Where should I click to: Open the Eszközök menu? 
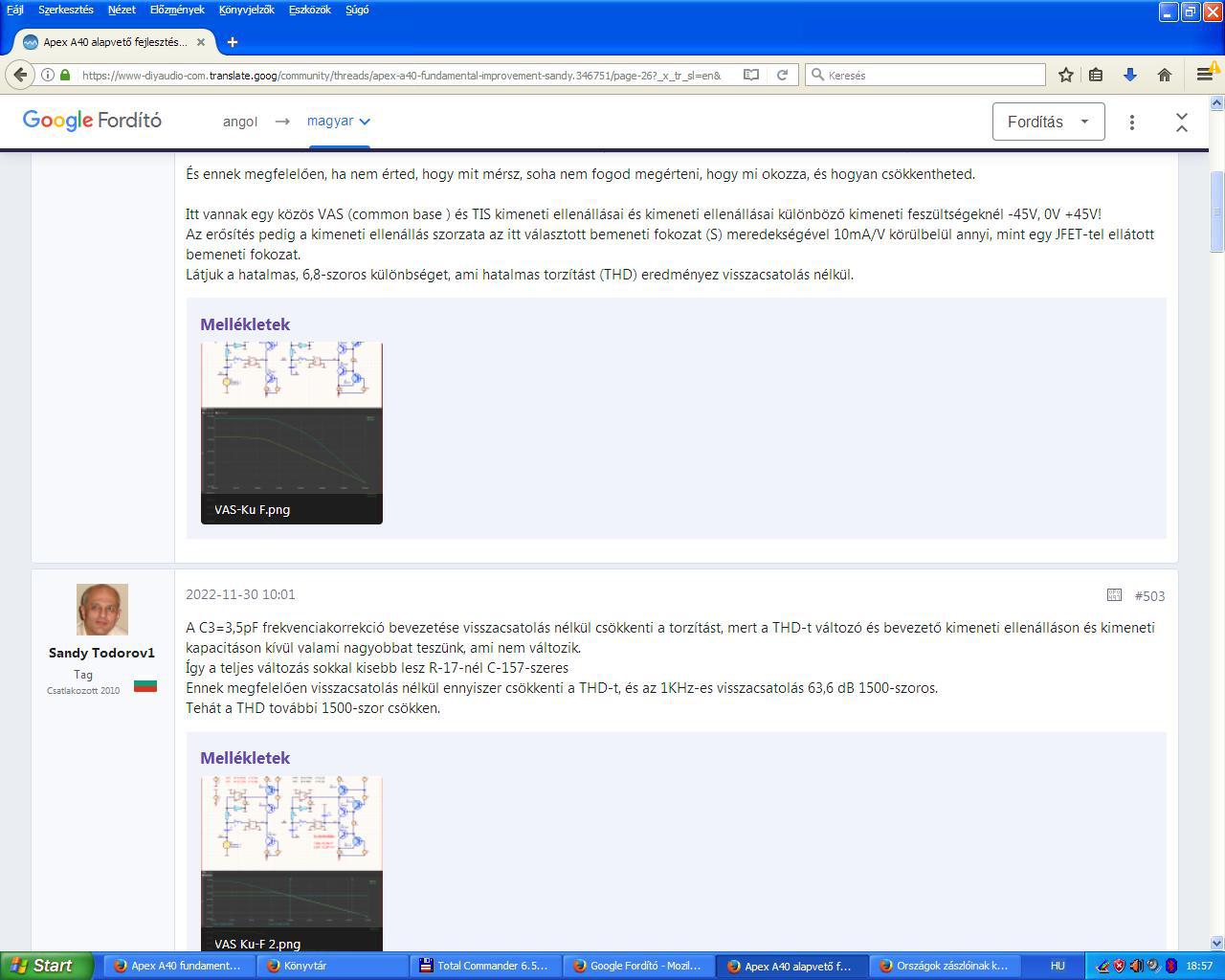[309, 10]
